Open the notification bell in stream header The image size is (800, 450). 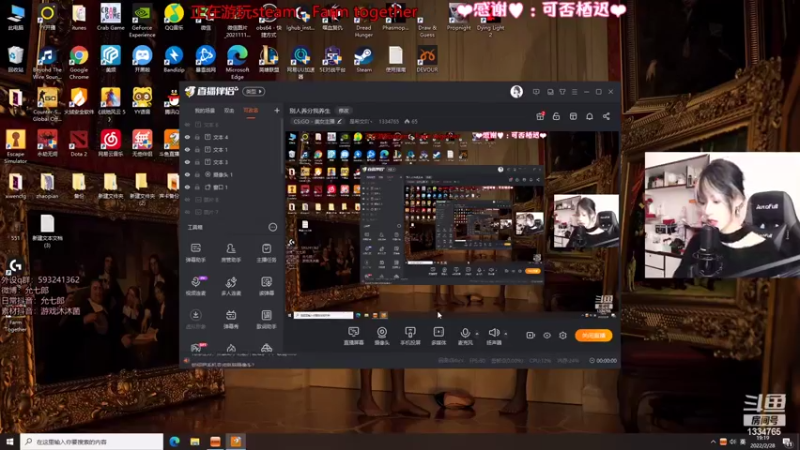point(589,116)
